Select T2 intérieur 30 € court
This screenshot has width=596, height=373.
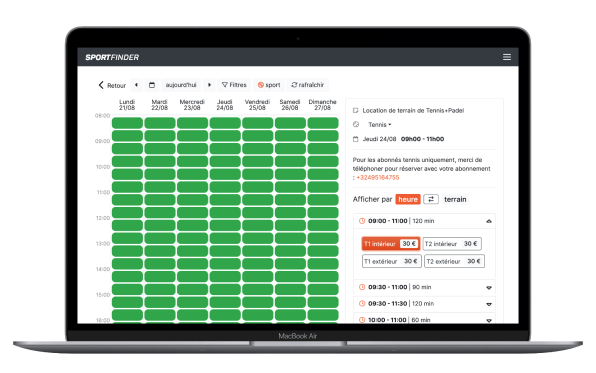tap(452, 244)
